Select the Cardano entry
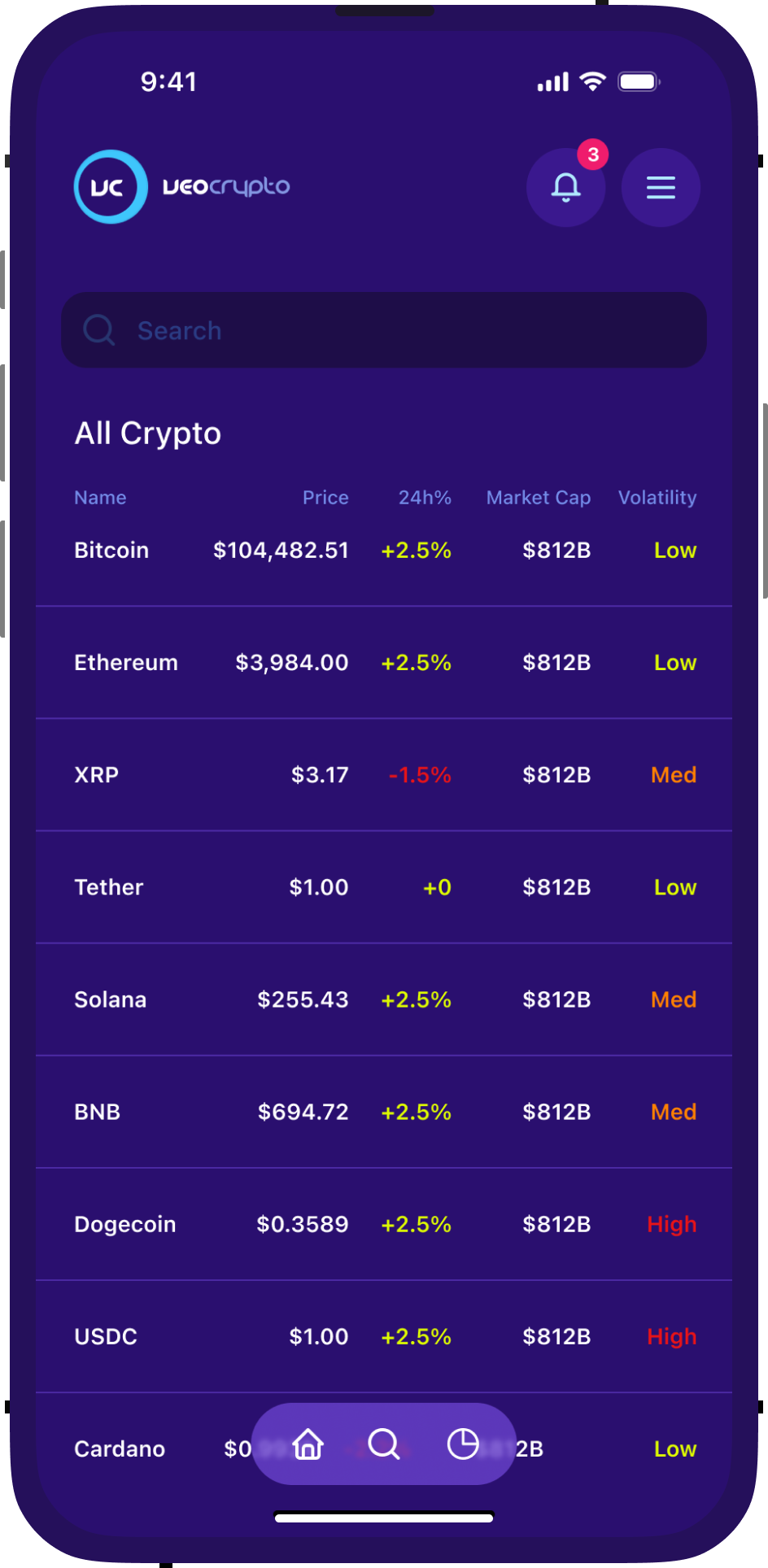The height and width of the screenshot is (1568, 768). [x=120, y=1448]
